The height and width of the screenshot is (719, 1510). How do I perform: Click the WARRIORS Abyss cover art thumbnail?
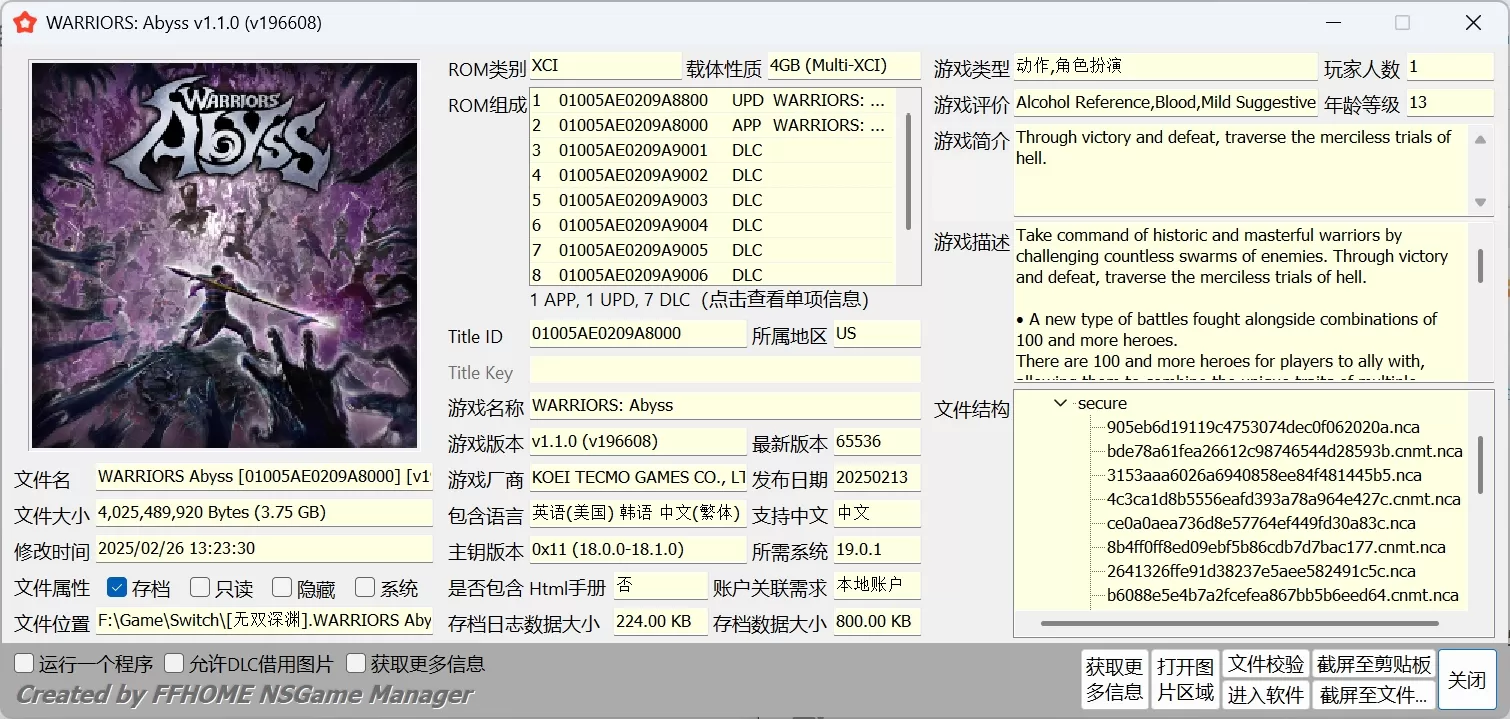coord(224,255)
